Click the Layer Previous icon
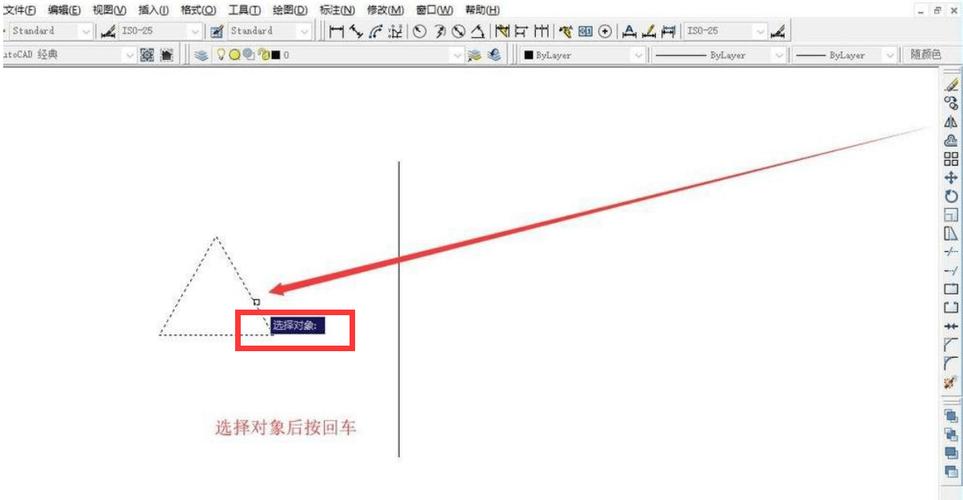The image size is (963, 500). pos(494,55)
